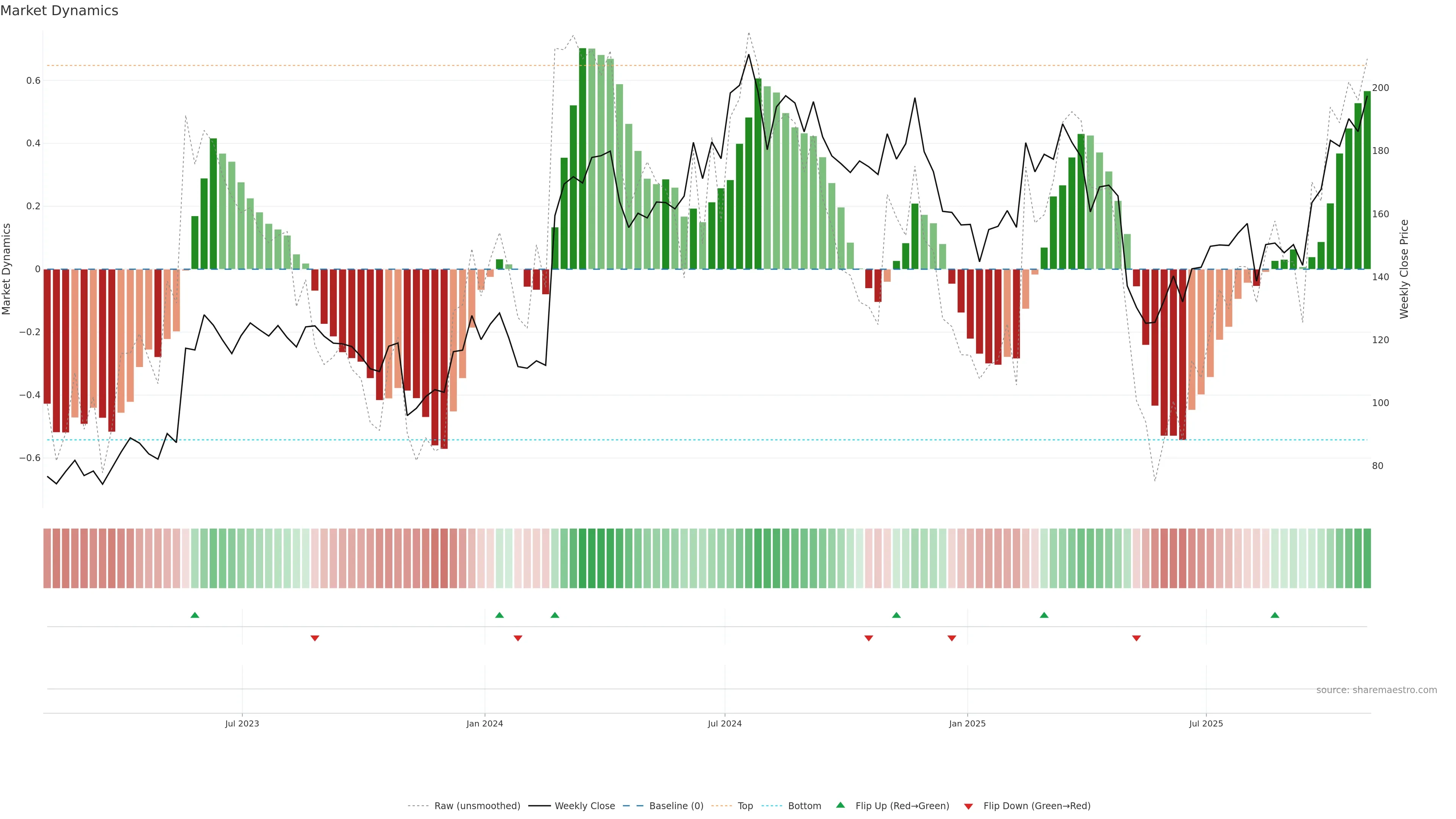This screenshot has height=819, width=1456.
Task: Click first green flip-up marker before Jul 2023
Action: pyautogui.click(x=195, y=615)
